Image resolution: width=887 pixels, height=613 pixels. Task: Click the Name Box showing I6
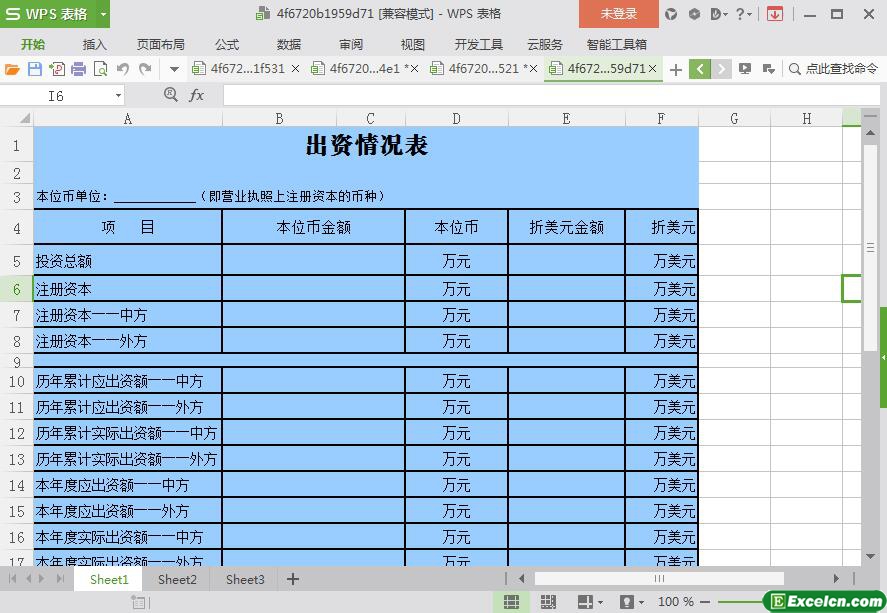click(x=56, y=96)
